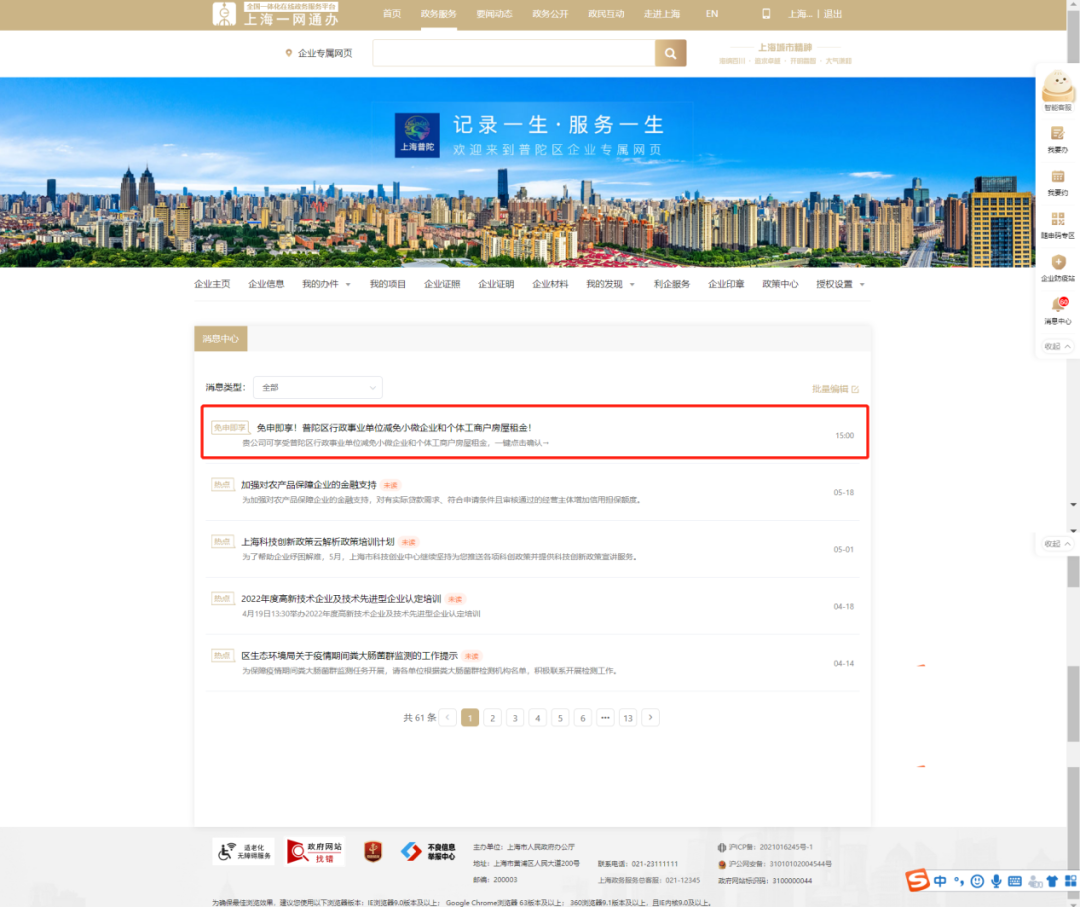
Task: Click Sogou input method microphone icon
Action: [x=996, y=881]
